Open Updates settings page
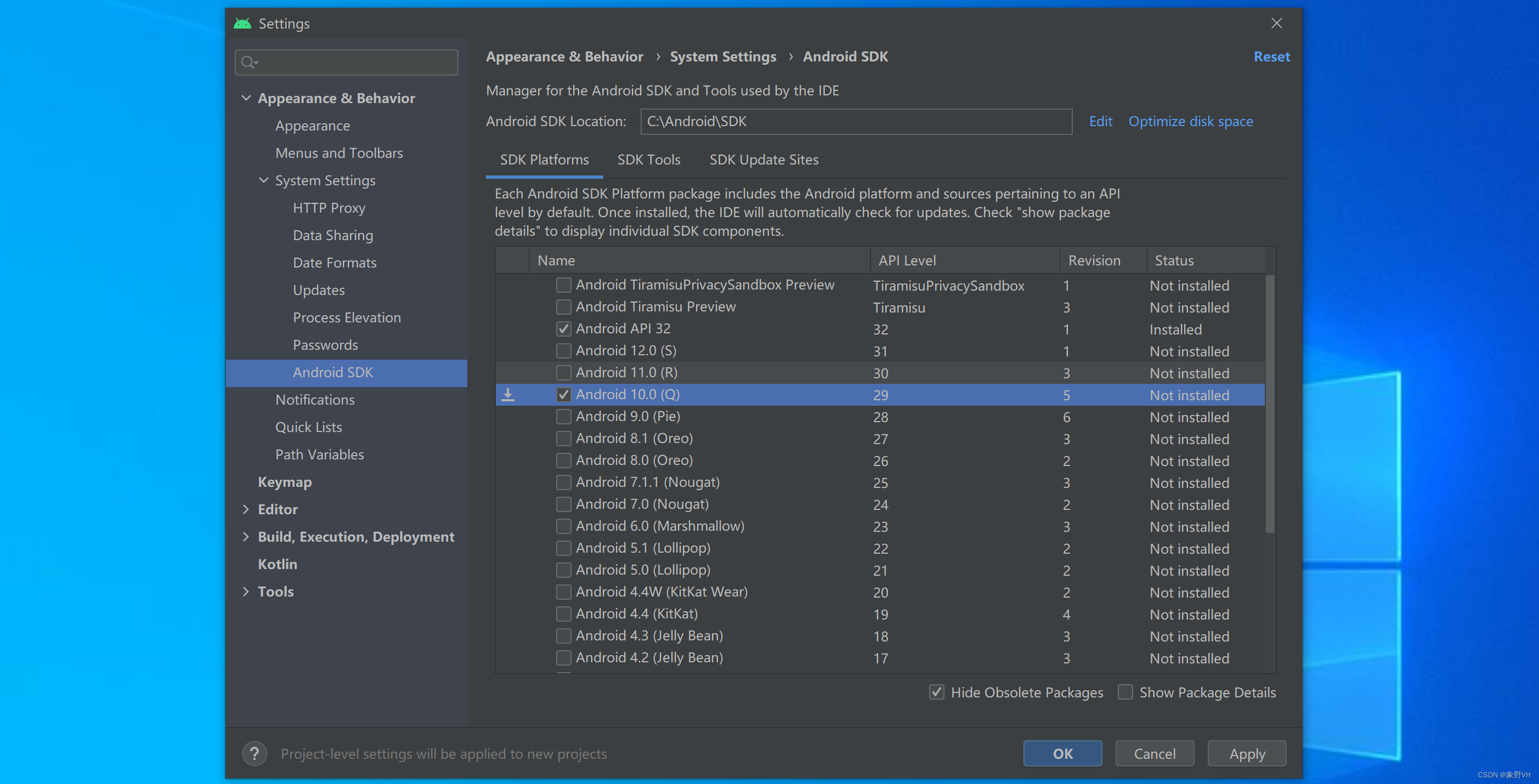The height and width of the screenshot is (784, 1539). pos(319,290)
